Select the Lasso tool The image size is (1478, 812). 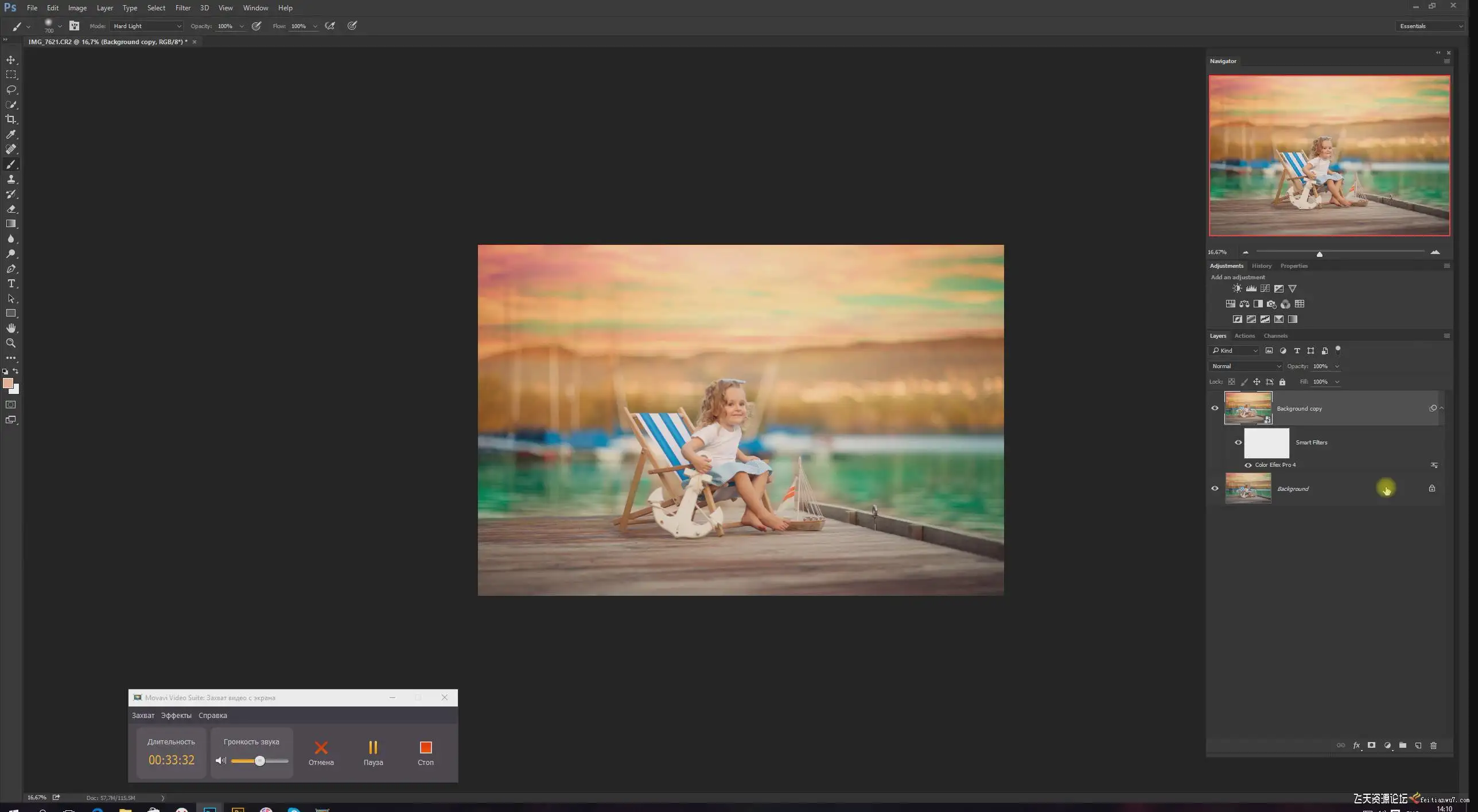tap(11, 89)
